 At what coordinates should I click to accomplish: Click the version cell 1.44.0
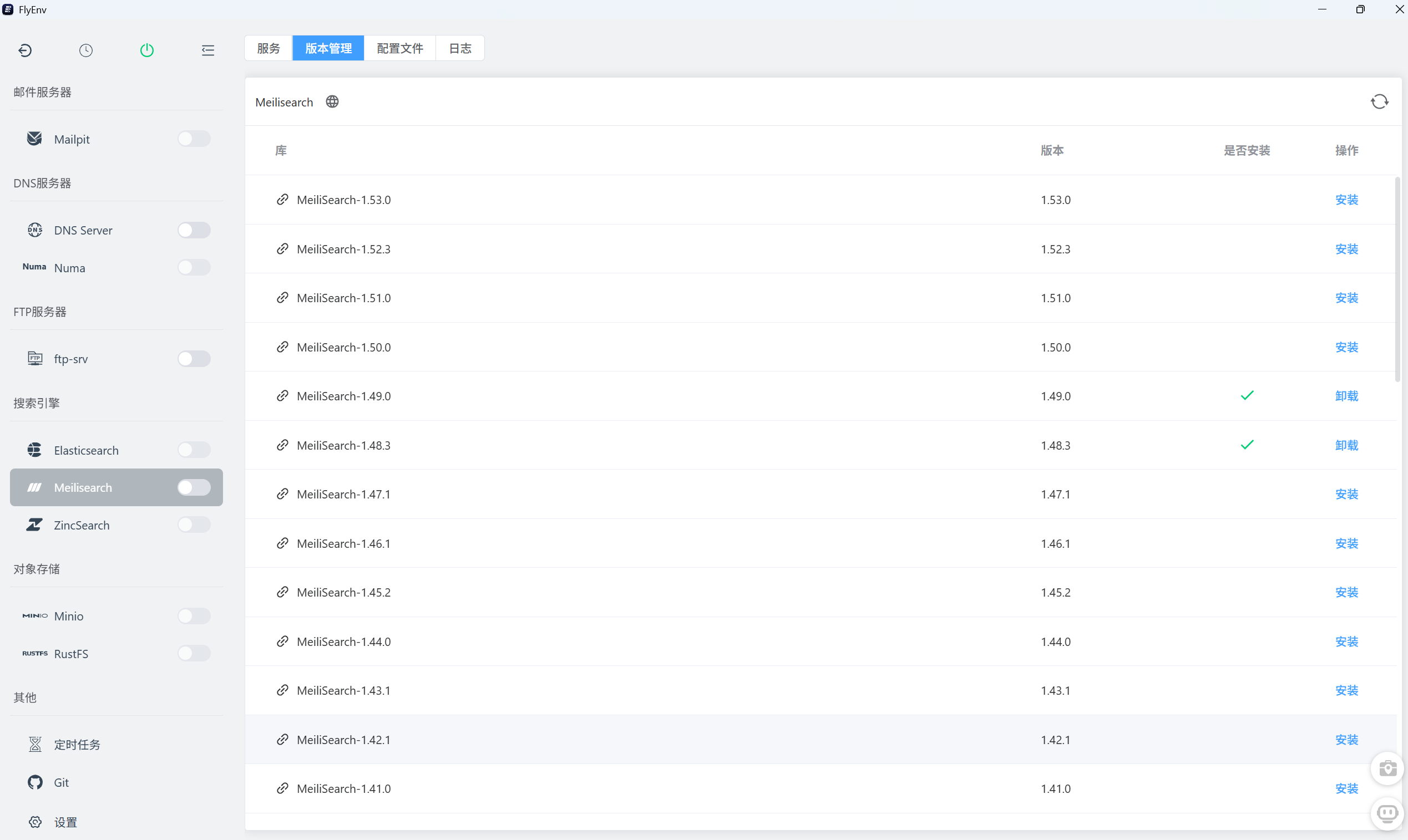pos(1056,642)
